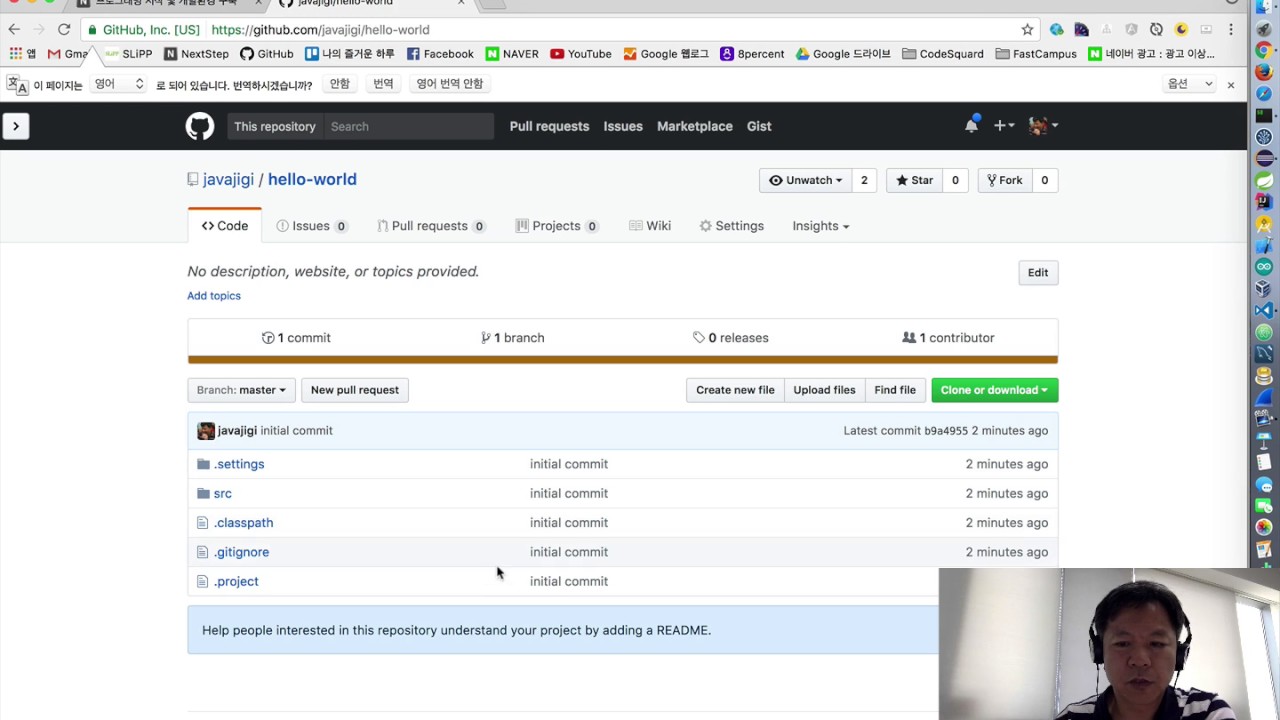The width and height of the screenshot is (1280, 720).
Task: Click the 번역 translate button
Action: [x=383, y=84]
